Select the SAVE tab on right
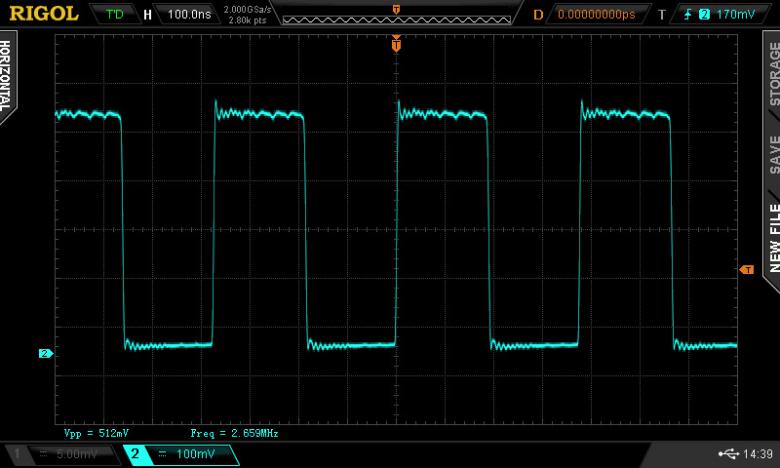The width and height of the screenshot is (780, 468). pos(771,154)
